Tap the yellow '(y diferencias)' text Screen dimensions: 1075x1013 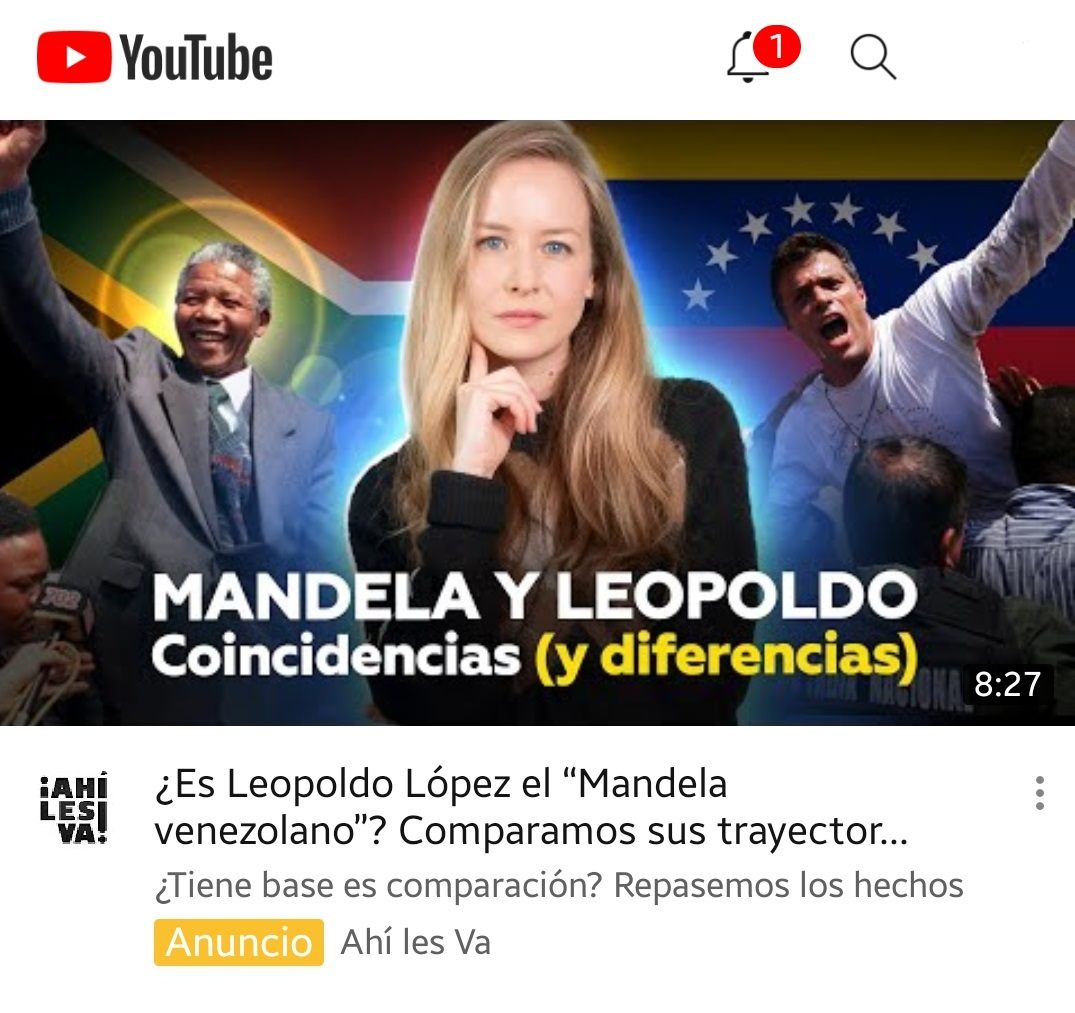pos(726,657)
